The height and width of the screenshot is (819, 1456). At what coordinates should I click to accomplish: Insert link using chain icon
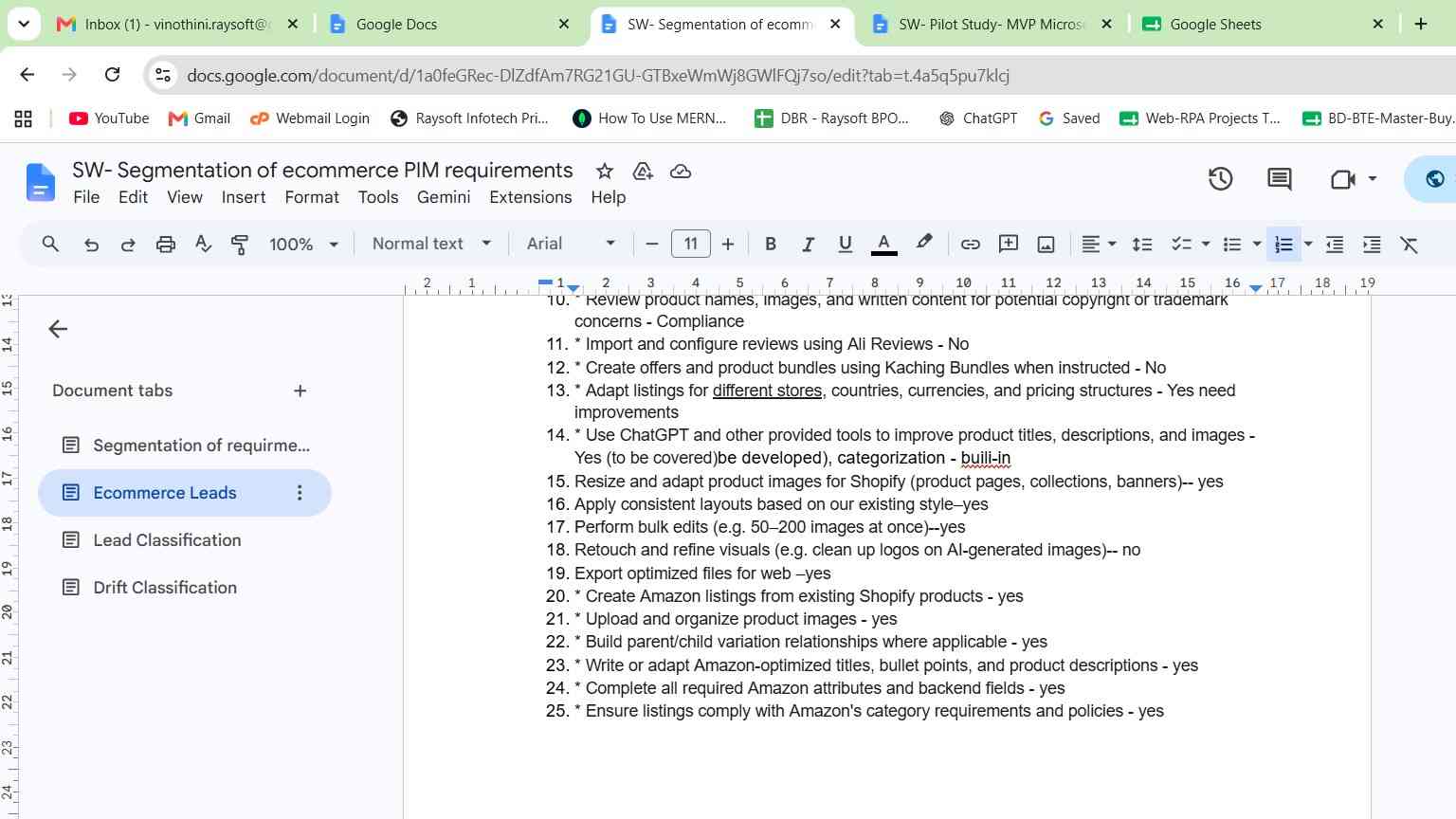click(970, 244)
